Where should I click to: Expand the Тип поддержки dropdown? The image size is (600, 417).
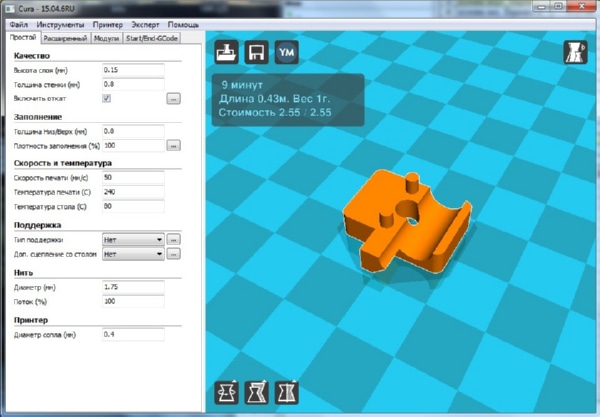click(133, 239)
